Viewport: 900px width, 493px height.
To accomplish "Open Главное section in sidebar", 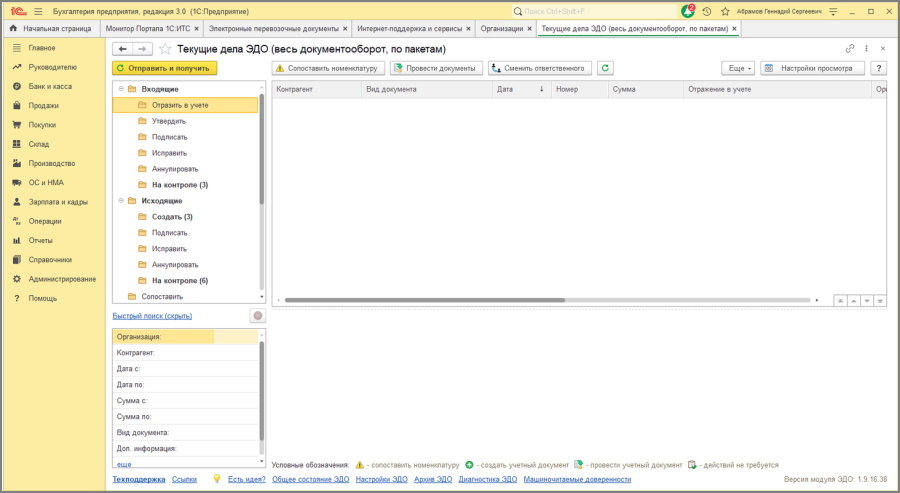I will click(42, 48).
